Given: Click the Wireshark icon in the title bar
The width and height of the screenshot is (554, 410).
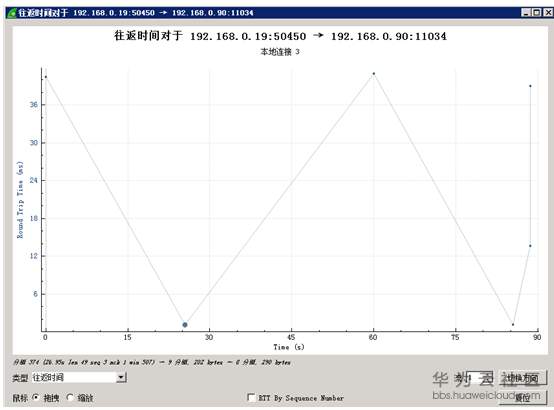Looking at the screenshot, I should (x=12, y=13).
